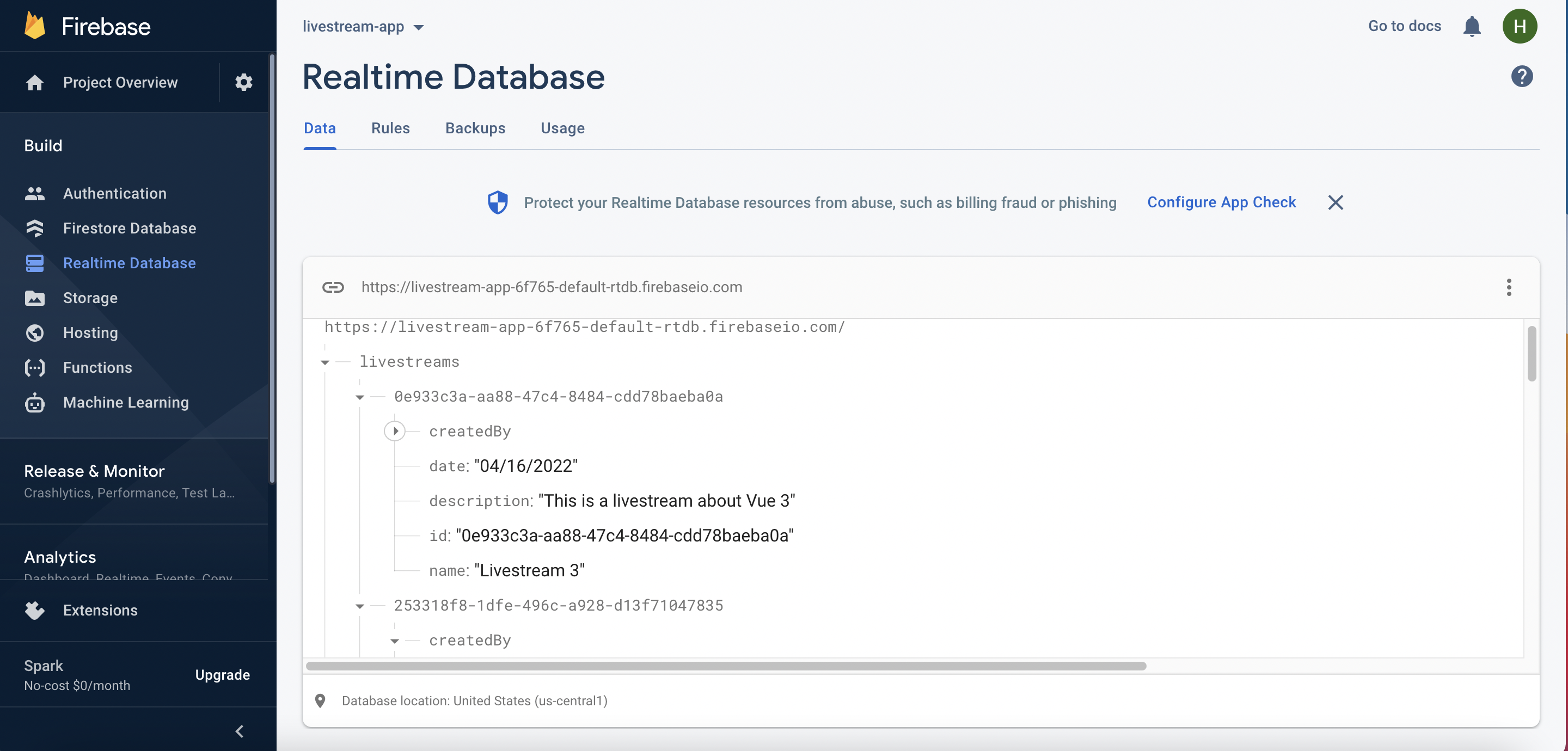Screen dimensions: 1568x751
Task: Dismiss the App Check banner
Action: pyautogui.click(x=1335, y=202)
